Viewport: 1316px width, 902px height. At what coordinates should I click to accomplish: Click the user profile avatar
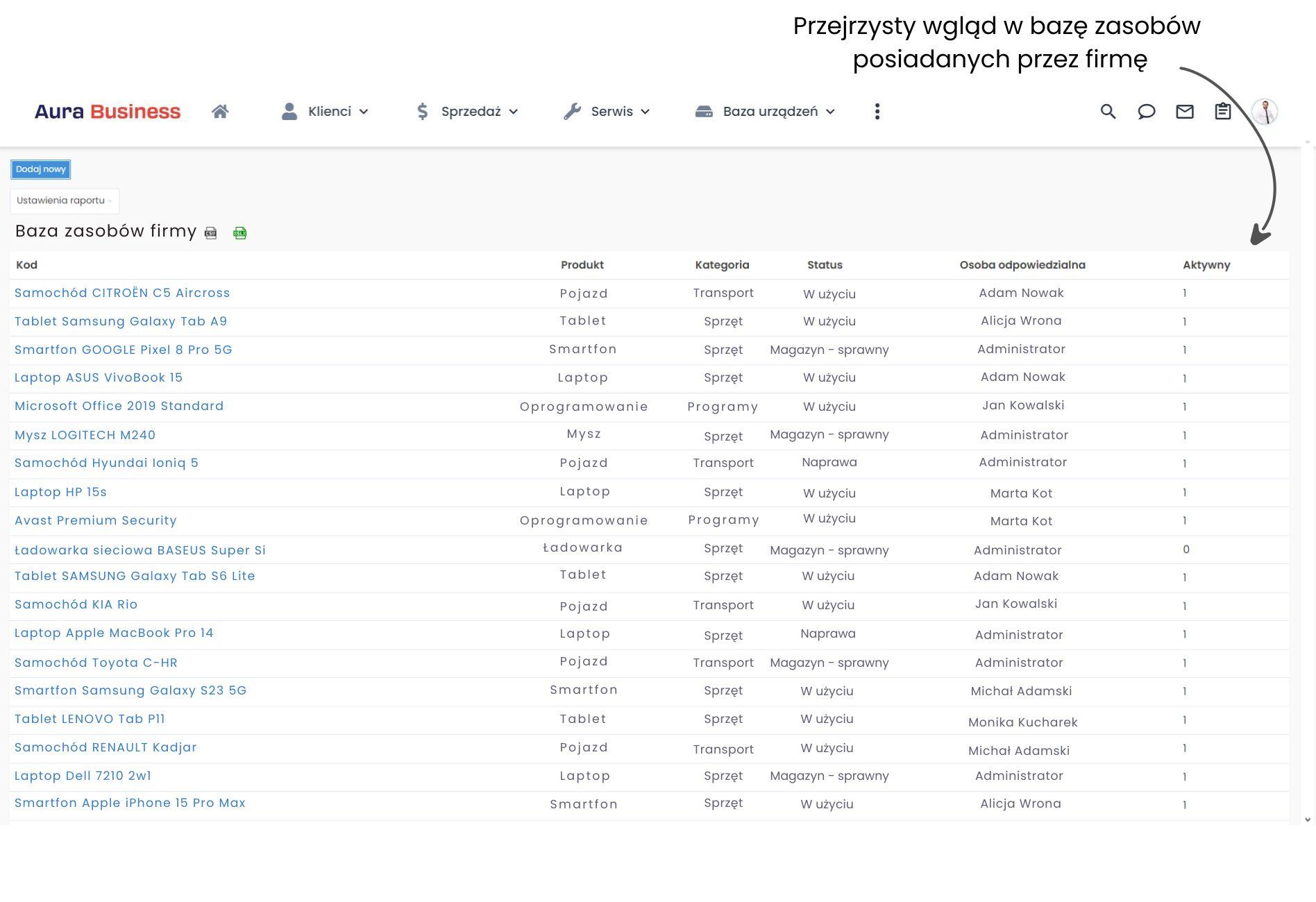(x=1264, y=112)
